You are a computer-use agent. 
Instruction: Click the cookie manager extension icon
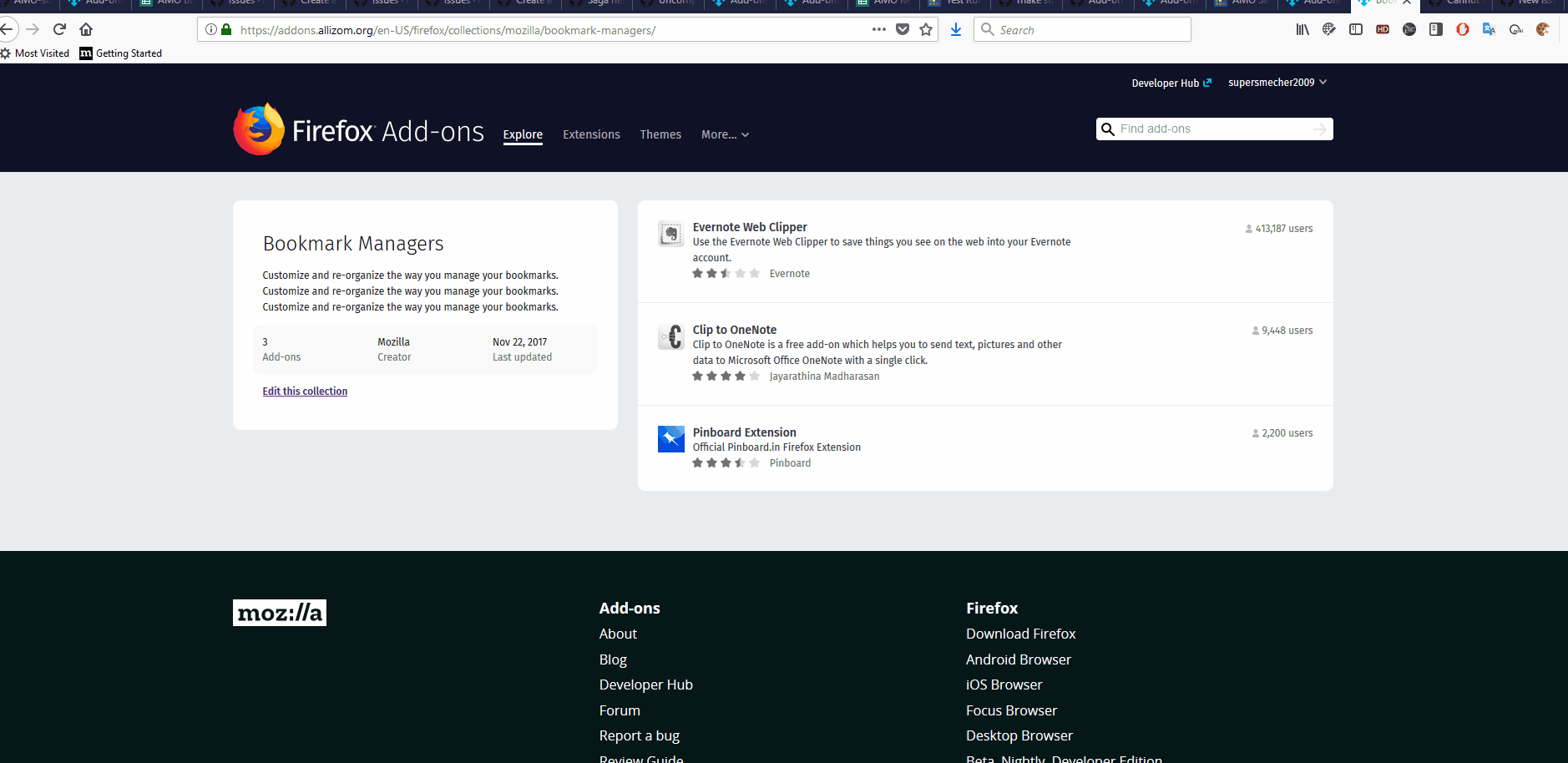(1544, 29)
